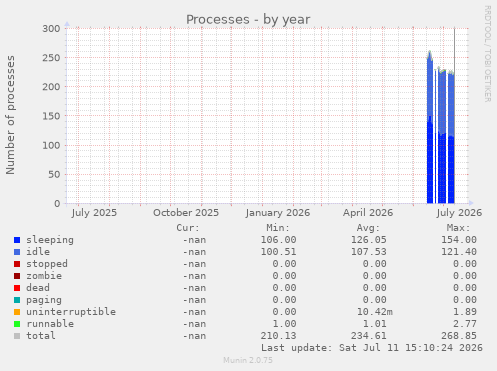The image size is (497, 371).
Task: Click total maximum value 268.85
Action: pos(459,336)
